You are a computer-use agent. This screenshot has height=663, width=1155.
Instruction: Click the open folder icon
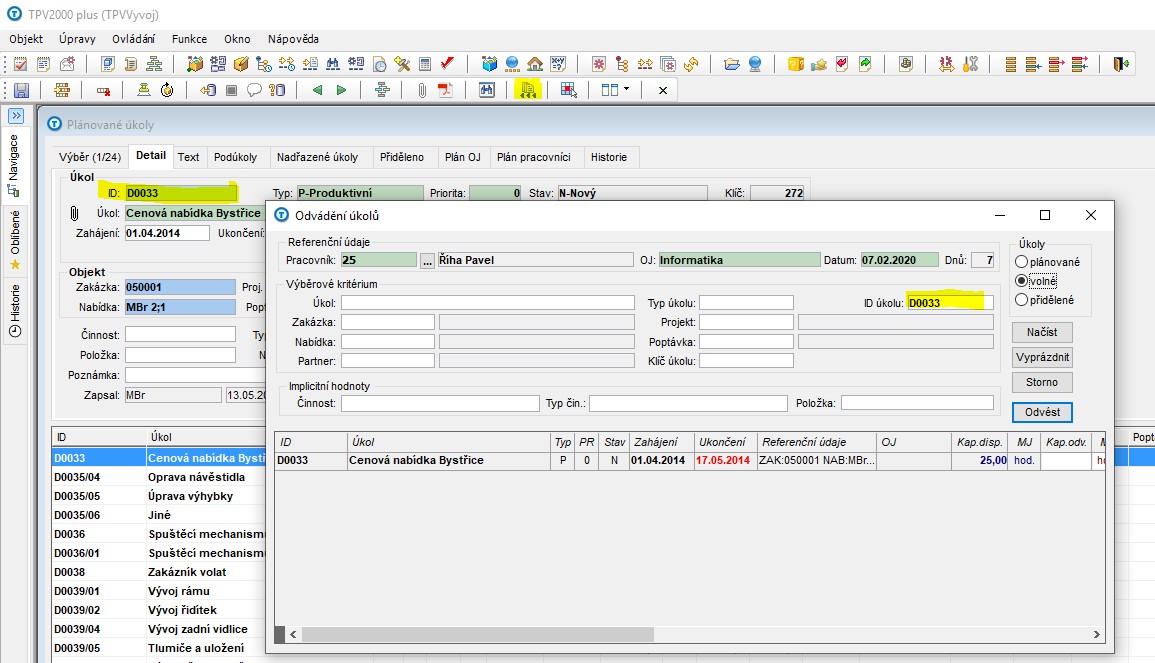731,64
